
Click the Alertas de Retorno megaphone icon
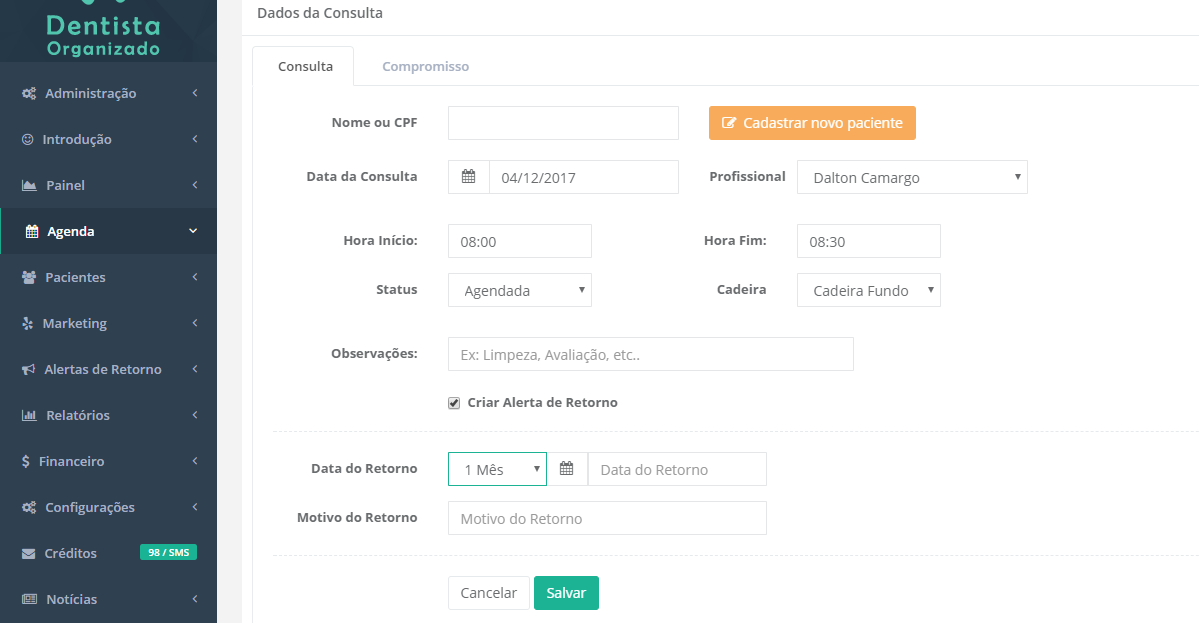pos(31,369)
